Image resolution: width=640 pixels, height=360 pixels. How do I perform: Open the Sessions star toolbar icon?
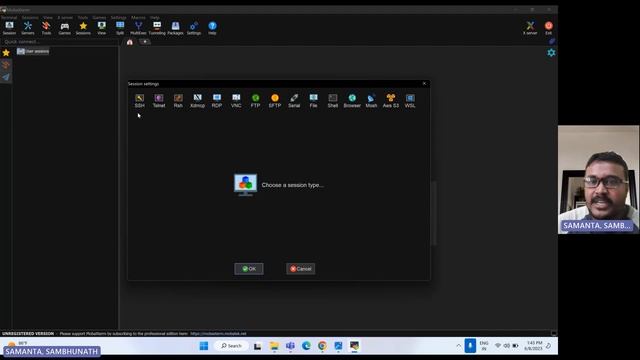(x=83, y=28)
